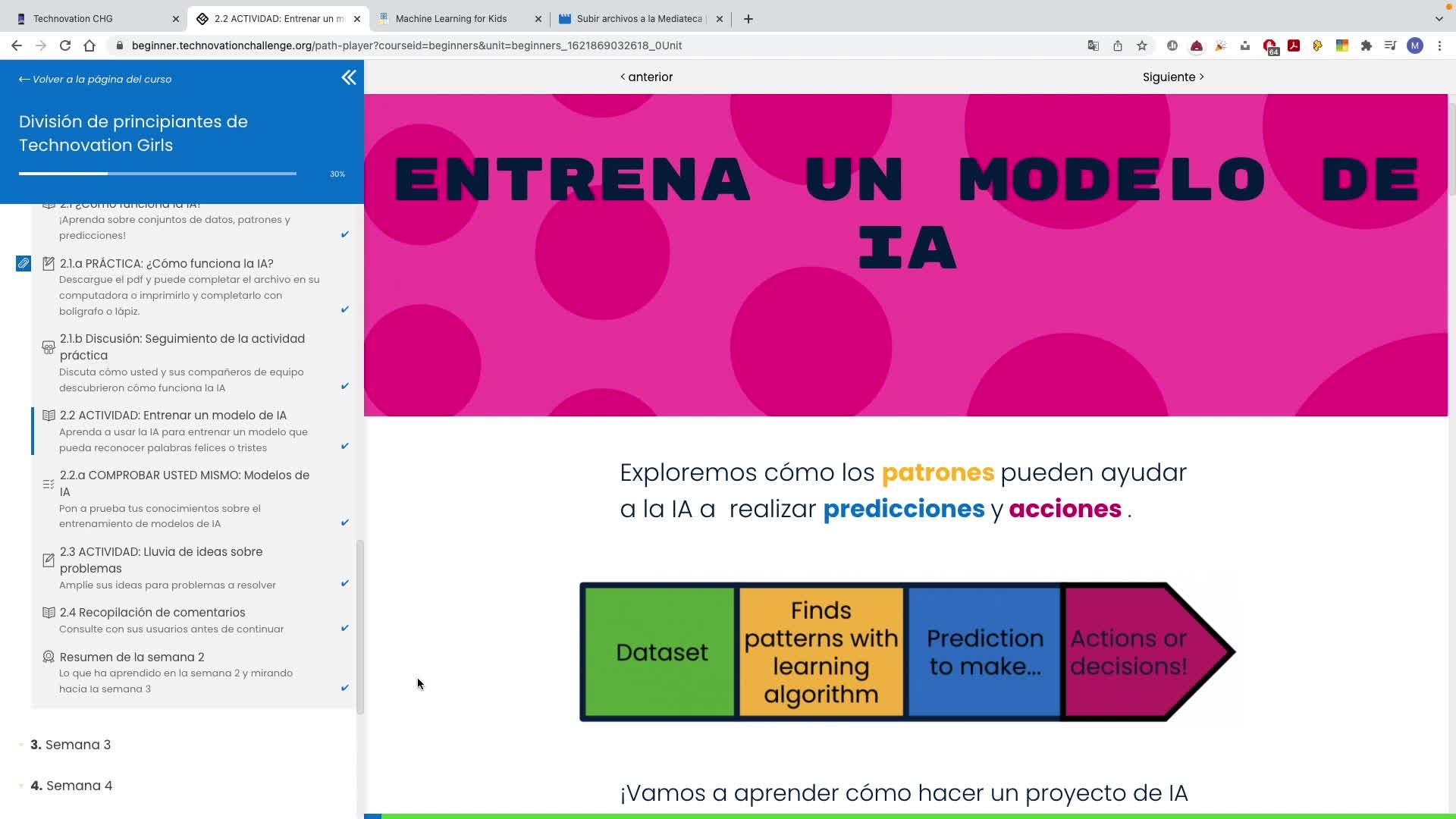Image resolution: width=1456 pixels, height=819 pixels.
Task: Reload the page with the refresh icon
Action: [x=65, y=45]
